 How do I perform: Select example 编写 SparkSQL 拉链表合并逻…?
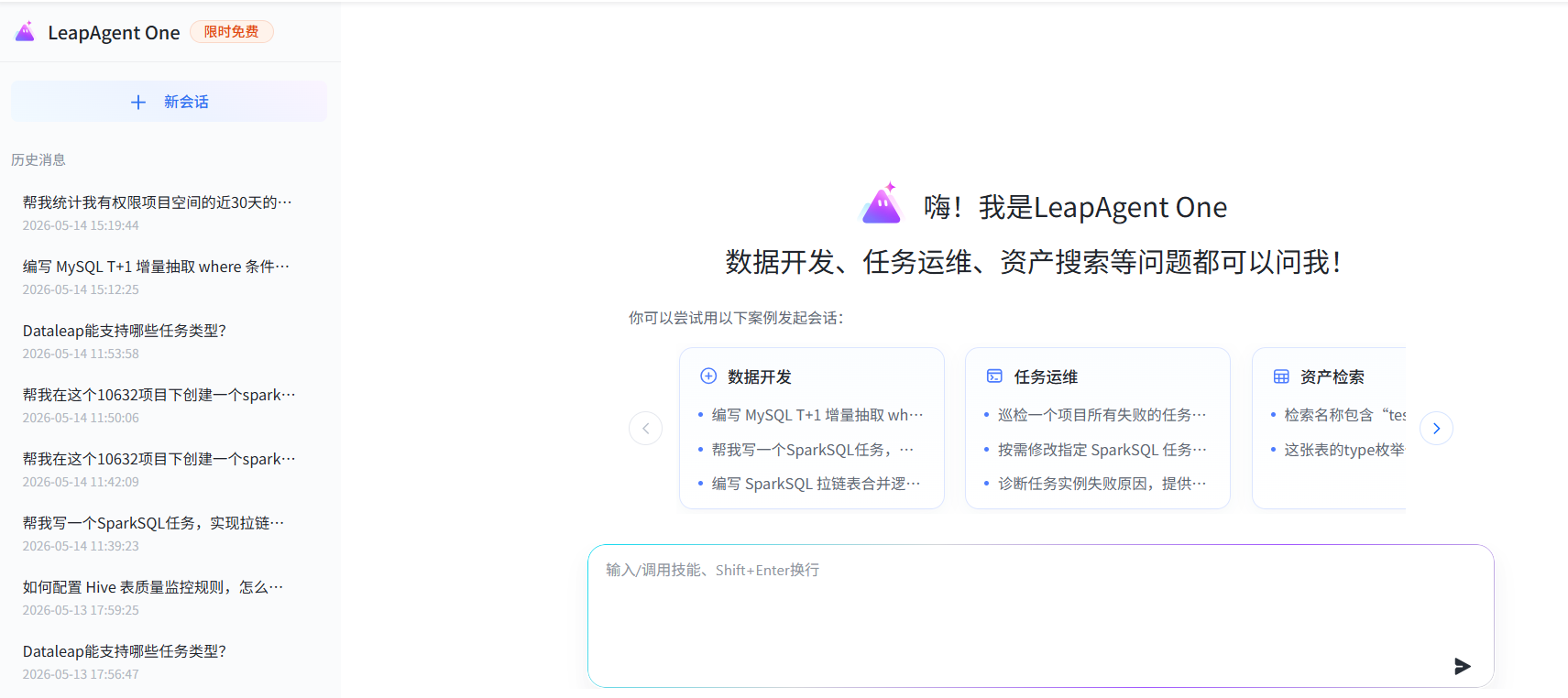click(816, 484)
